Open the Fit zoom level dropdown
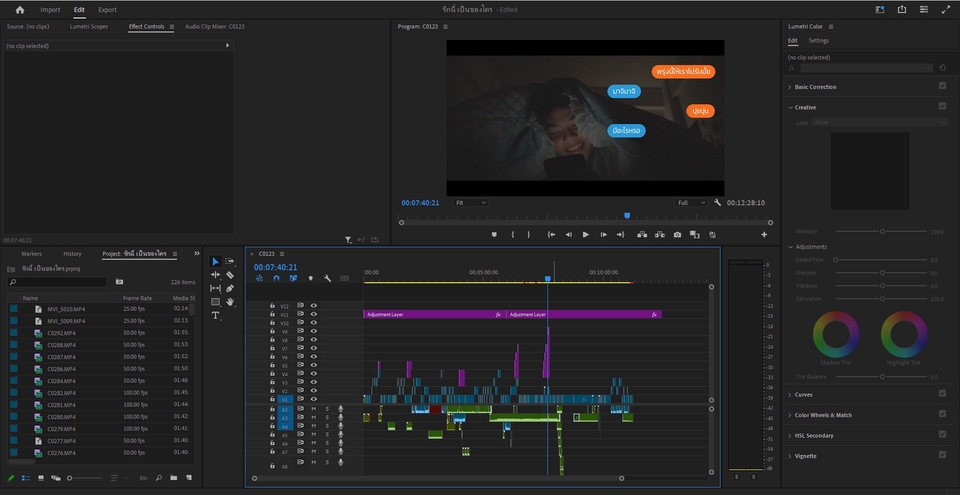The image size is (960, 495). (471, 203)
